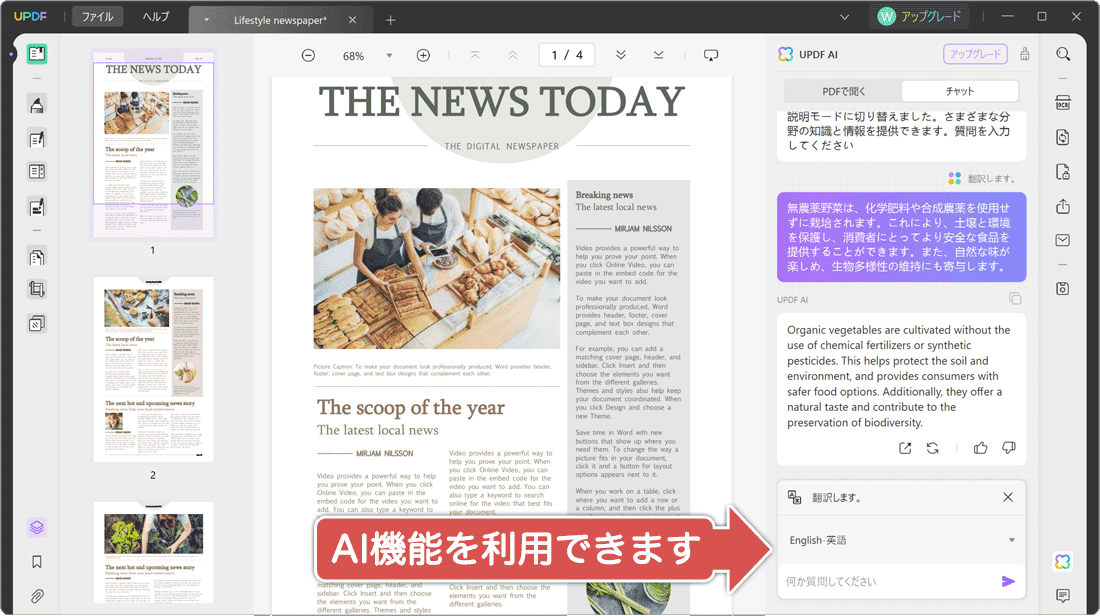Click the zoom out minus icon
The width and height of the screenshot is (1100, 616).
(x=308, y=56)
